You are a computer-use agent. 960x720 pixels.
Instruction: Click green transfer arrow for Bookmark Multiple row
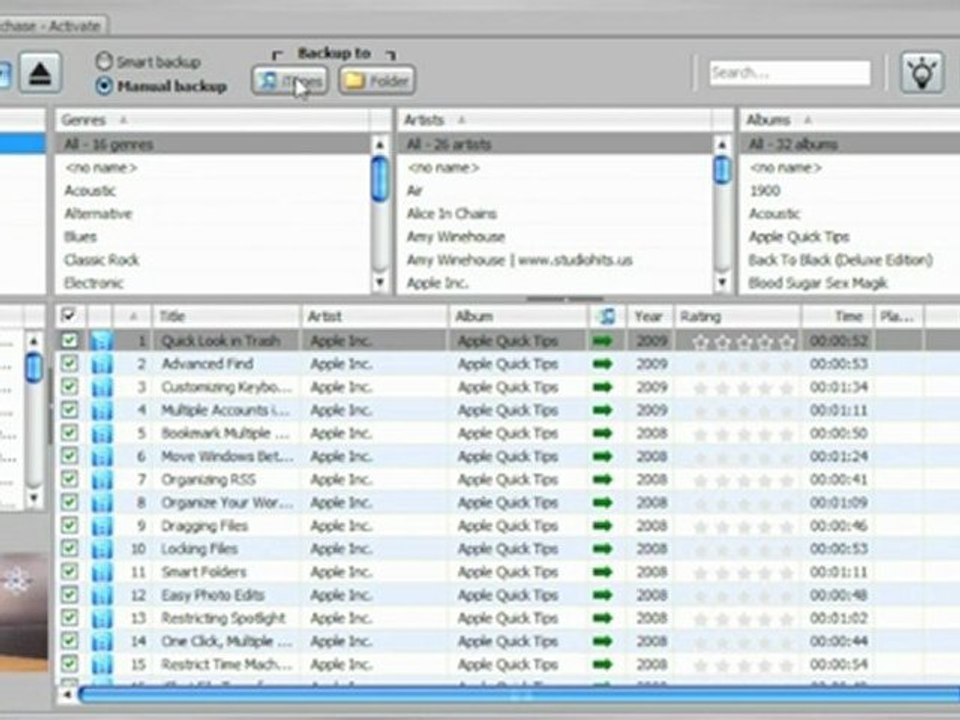tap(603, 433)
